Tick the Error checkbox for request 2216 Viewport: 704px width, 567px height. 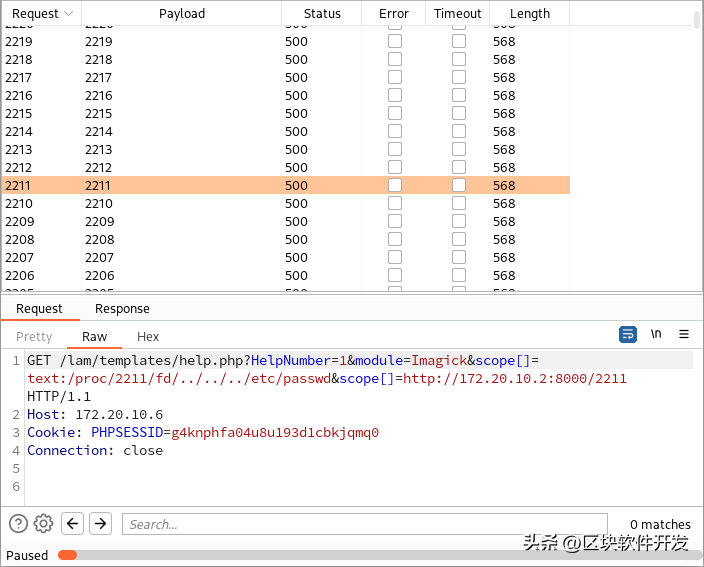(395, 95)
